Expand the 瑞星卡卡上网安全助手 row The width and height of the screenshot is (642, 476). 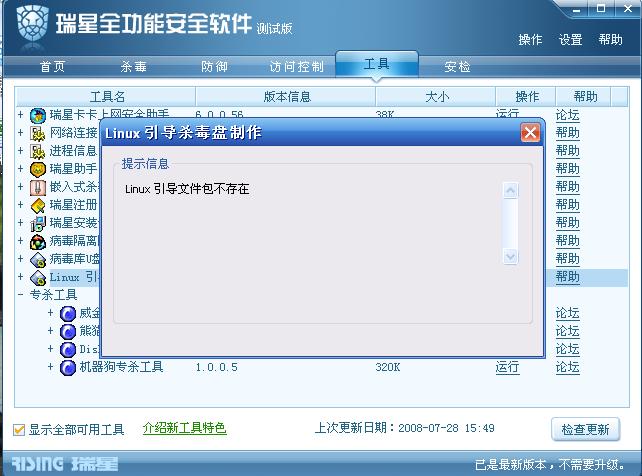[20, 114]
